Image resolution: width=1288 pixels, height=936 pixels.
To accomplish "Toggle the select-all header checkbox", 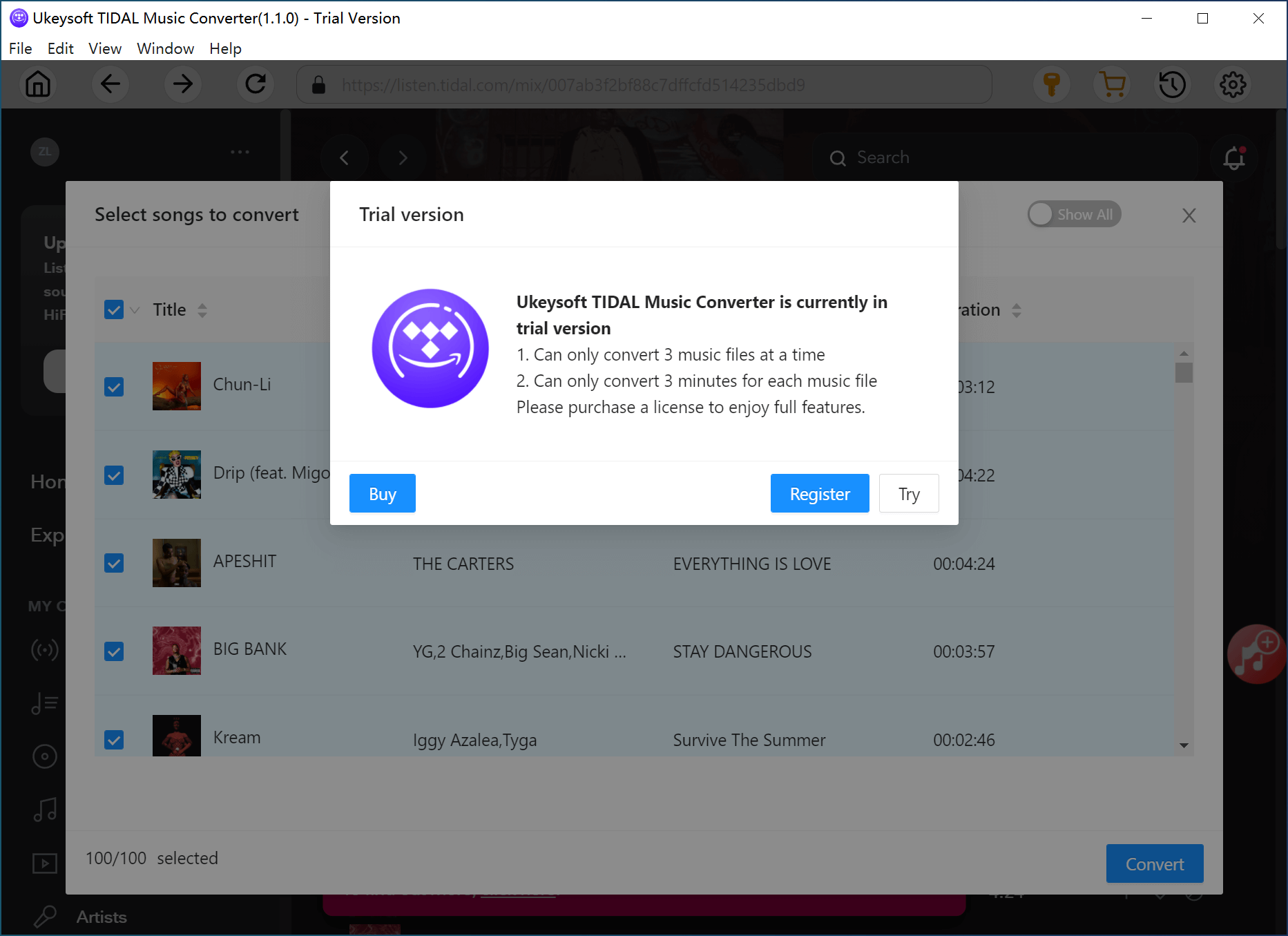I will coord(114,309).
